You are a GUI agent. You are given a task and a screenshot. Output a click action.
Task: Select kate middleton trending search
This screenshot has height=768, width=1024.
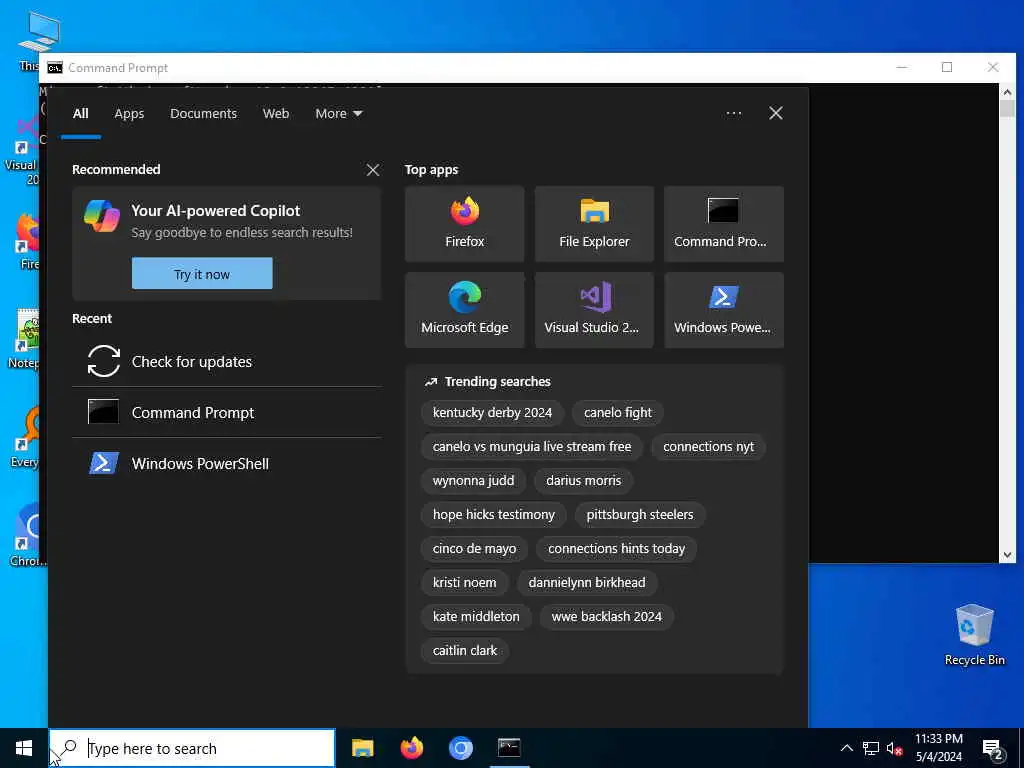coord(475,616)
